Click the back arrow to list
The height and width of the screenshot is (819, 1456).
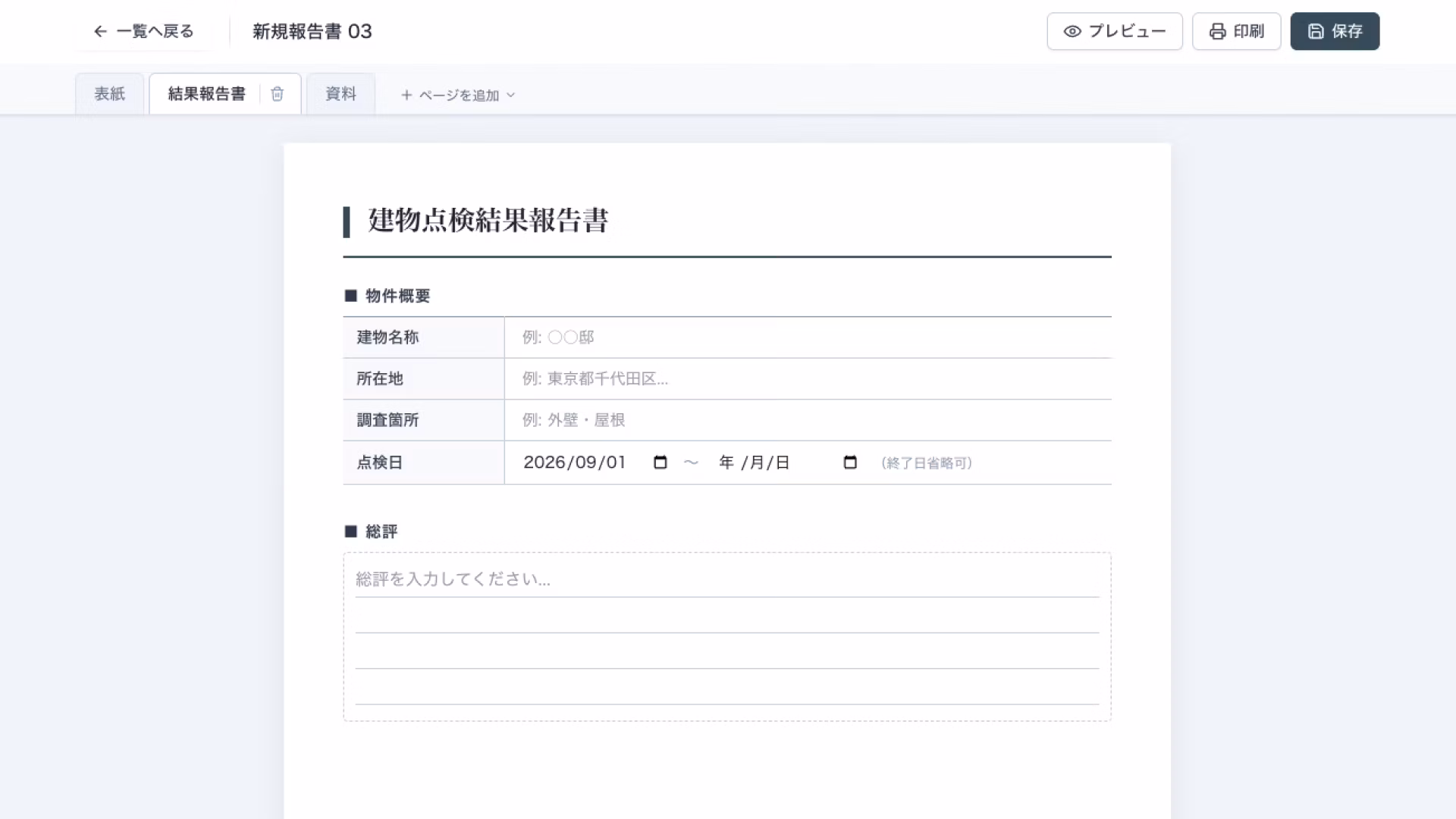[100, 31]
